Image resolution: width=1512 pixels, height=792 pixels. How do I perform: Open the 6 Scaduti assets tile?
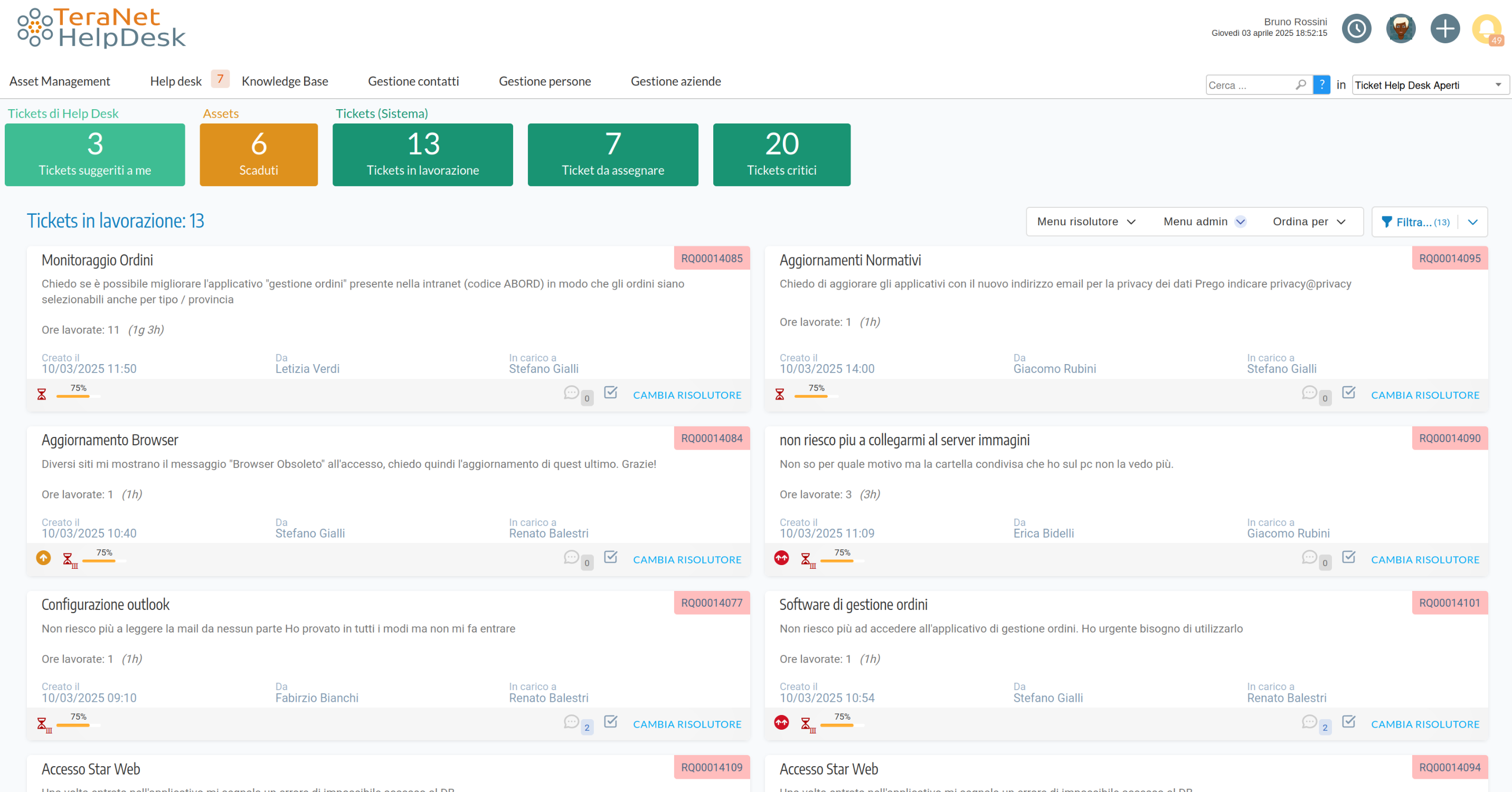click(258, 154)
